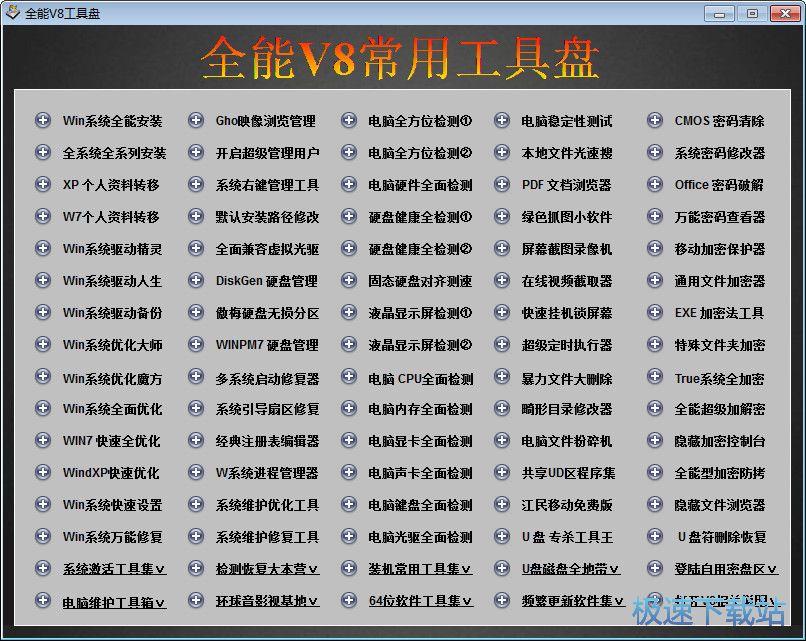Open 电脑内存全面检测 tool
This screenshot has width=806, height=641.
tap(420, 409)
